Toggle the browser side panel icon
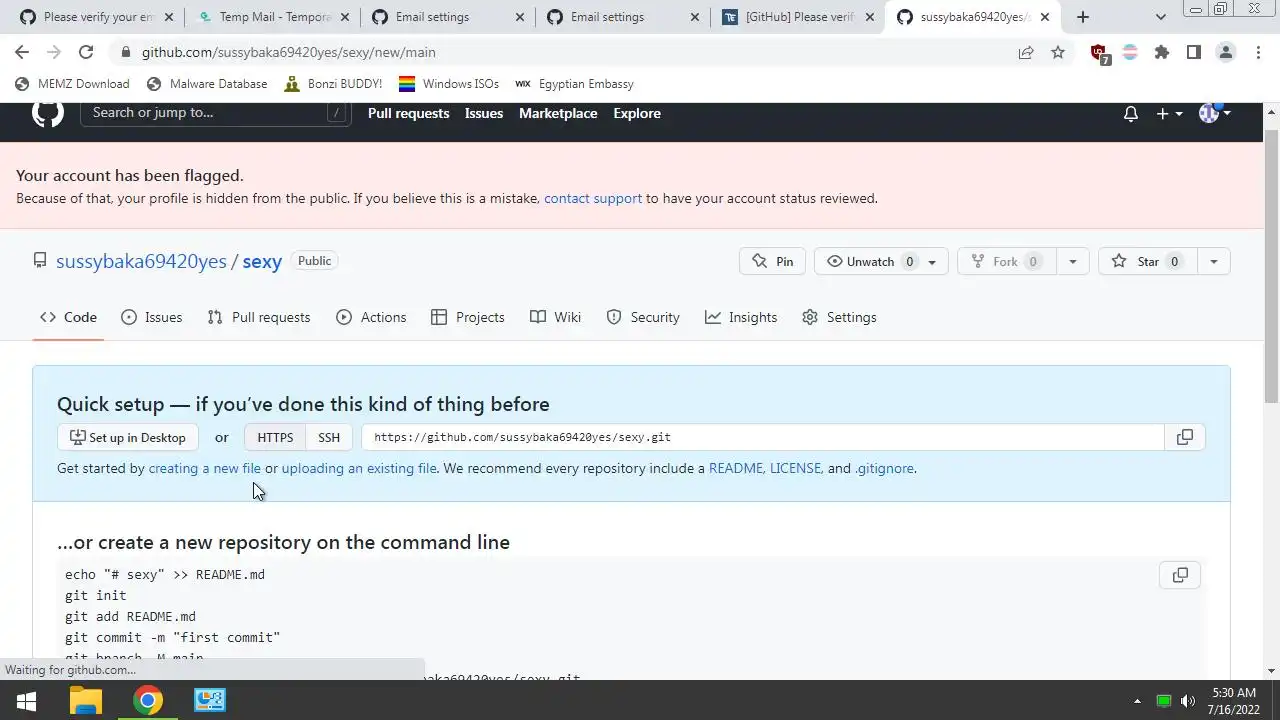This screenshot has width=1280, height=720. click(1194, 52)
